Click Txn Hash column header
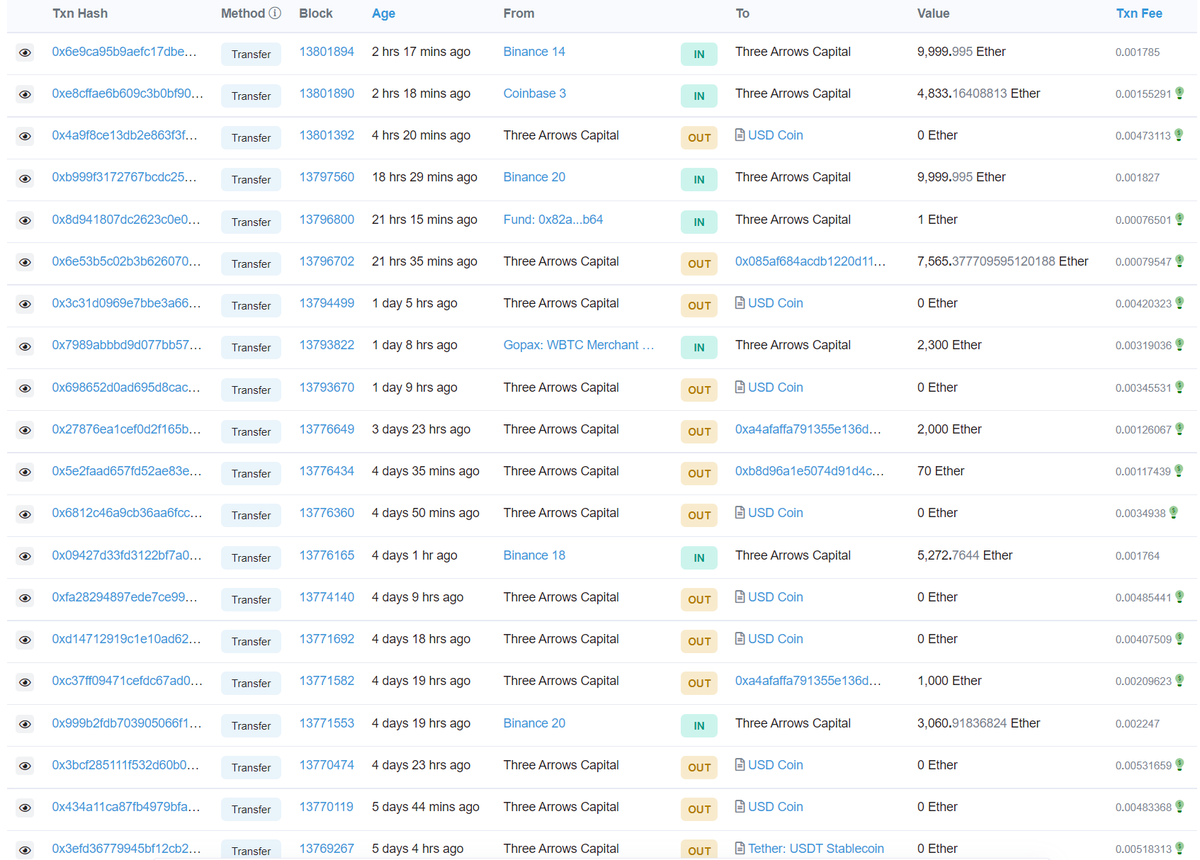The width and height of the screenshot is (1200, 860). (80, 13)
